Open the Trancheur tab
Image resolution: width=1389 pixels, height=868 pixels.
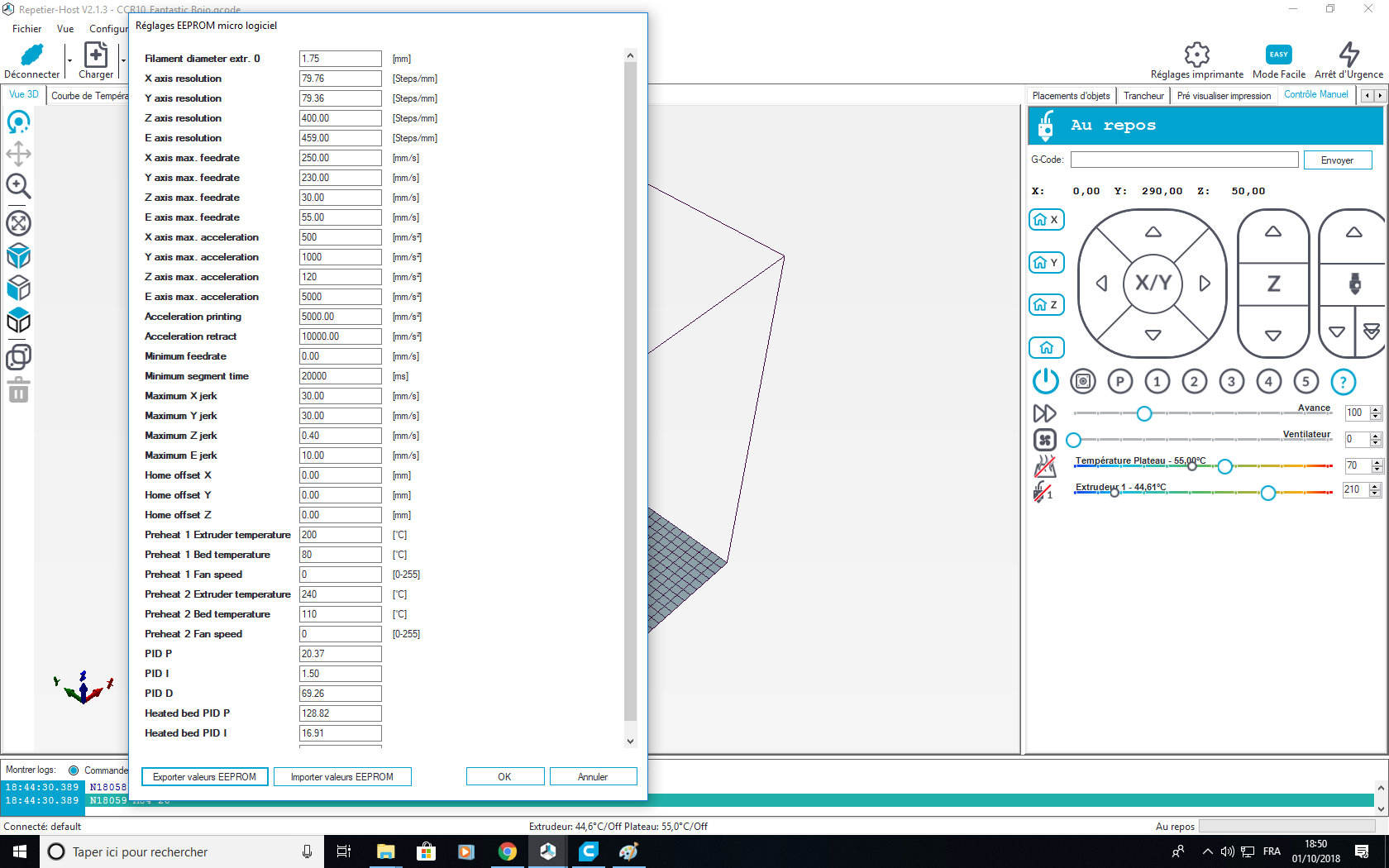tap(1143, 96)
